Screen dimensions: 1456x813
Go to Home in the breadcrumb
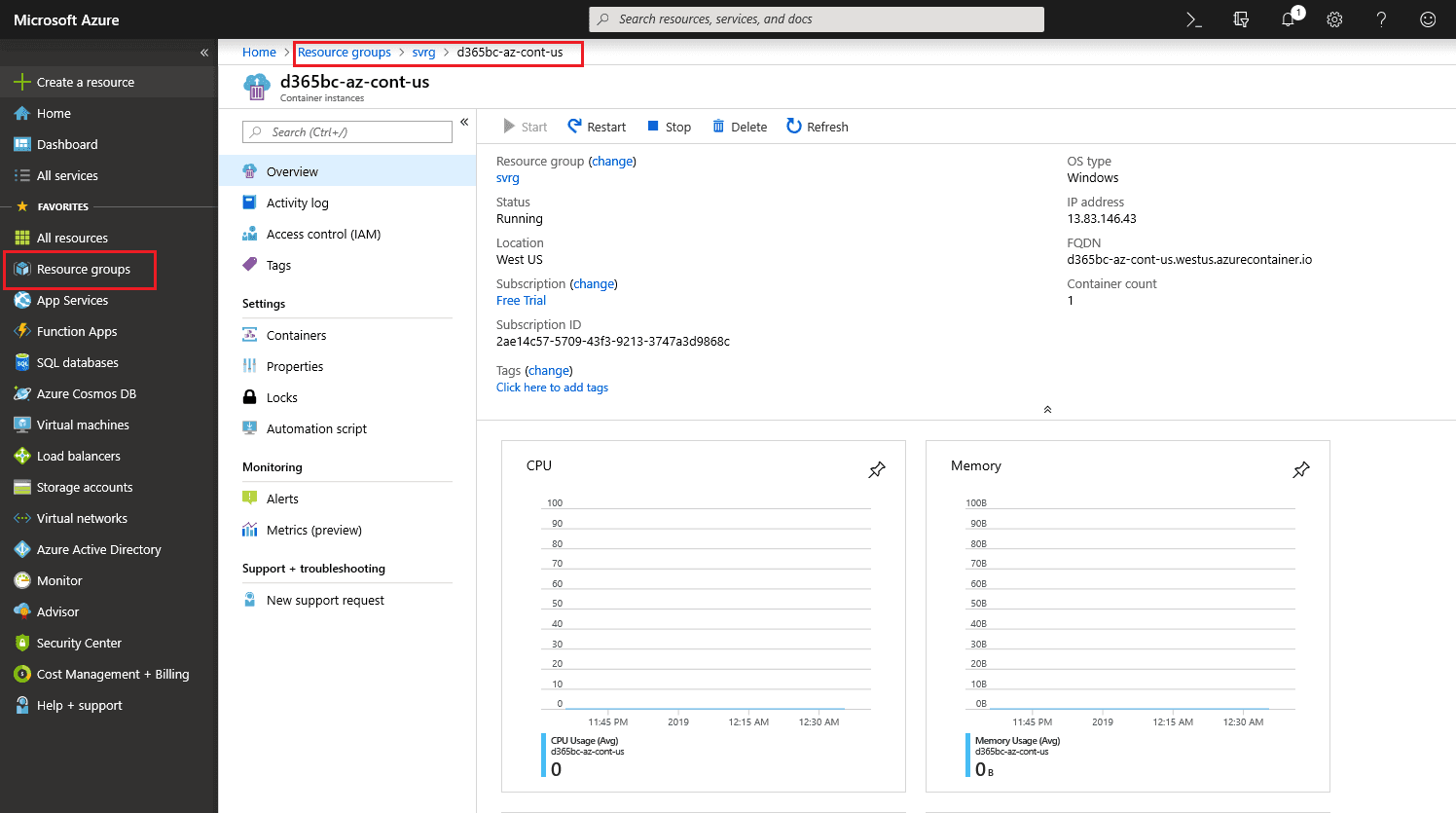(x=259, y=53)
